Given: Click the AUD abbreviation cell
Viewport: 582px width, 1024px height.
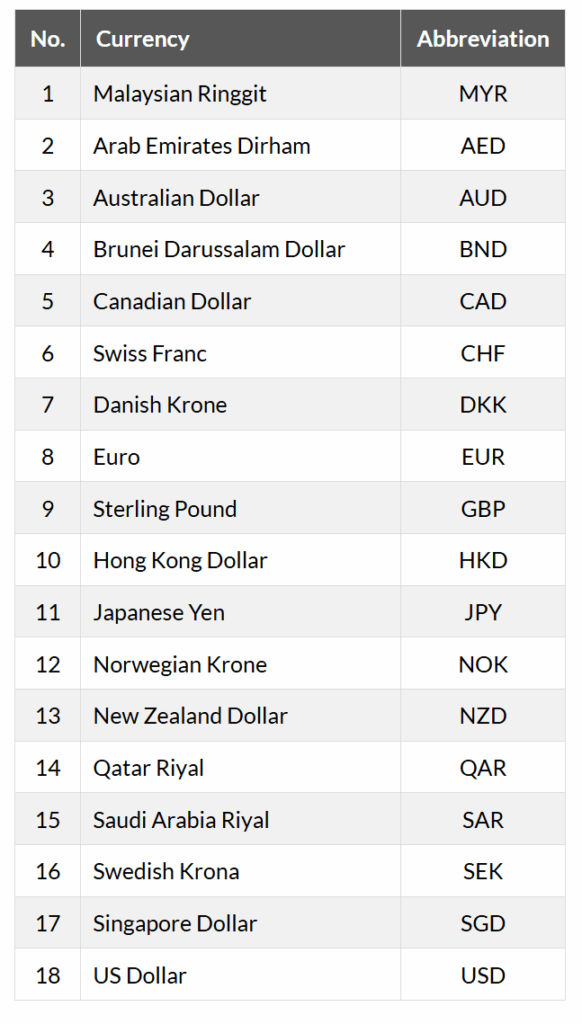Looking at the screenshot, I should click(x=483, y=197).
